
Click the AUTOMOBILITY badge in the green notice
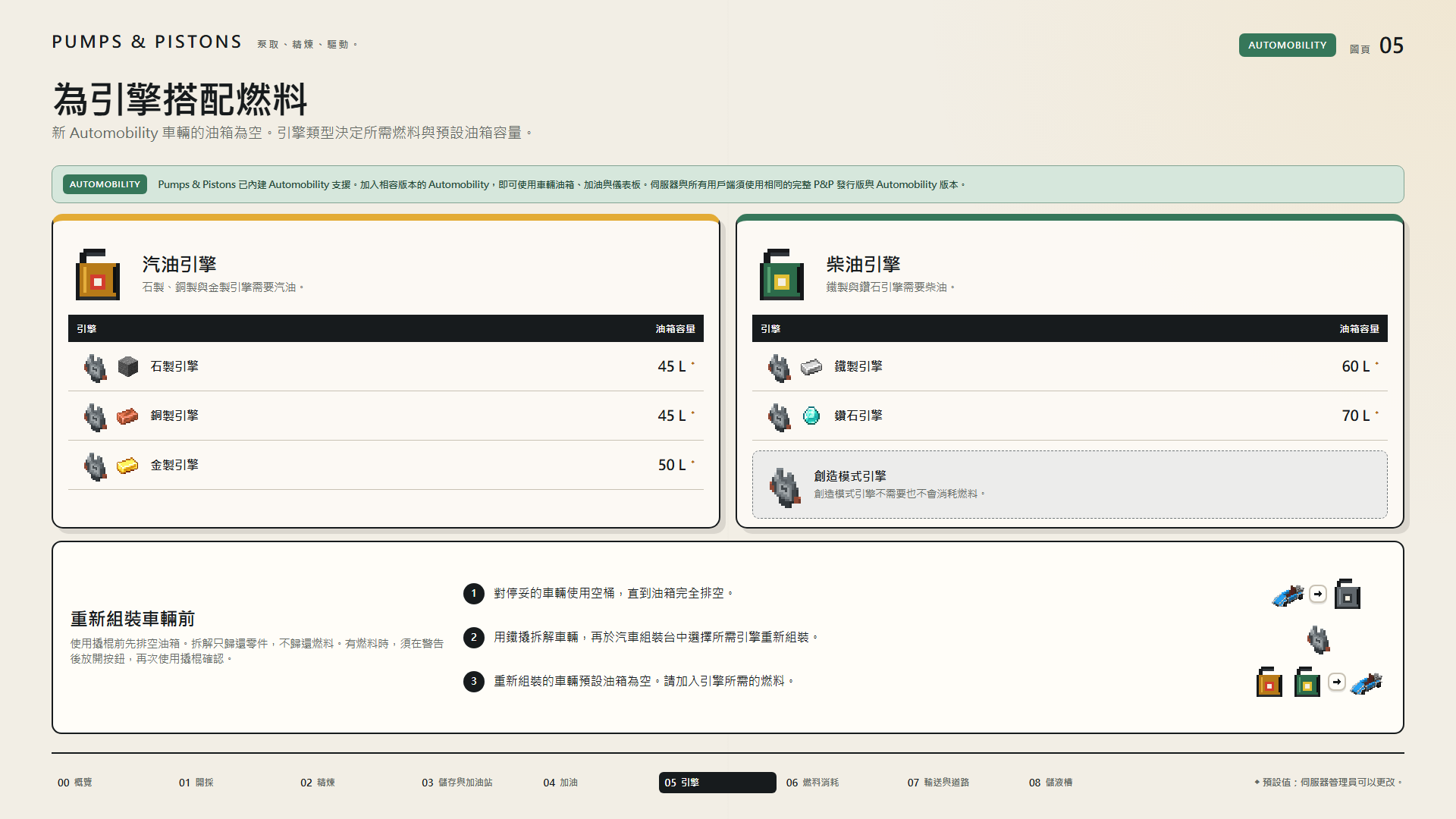[x=105, y=184]
